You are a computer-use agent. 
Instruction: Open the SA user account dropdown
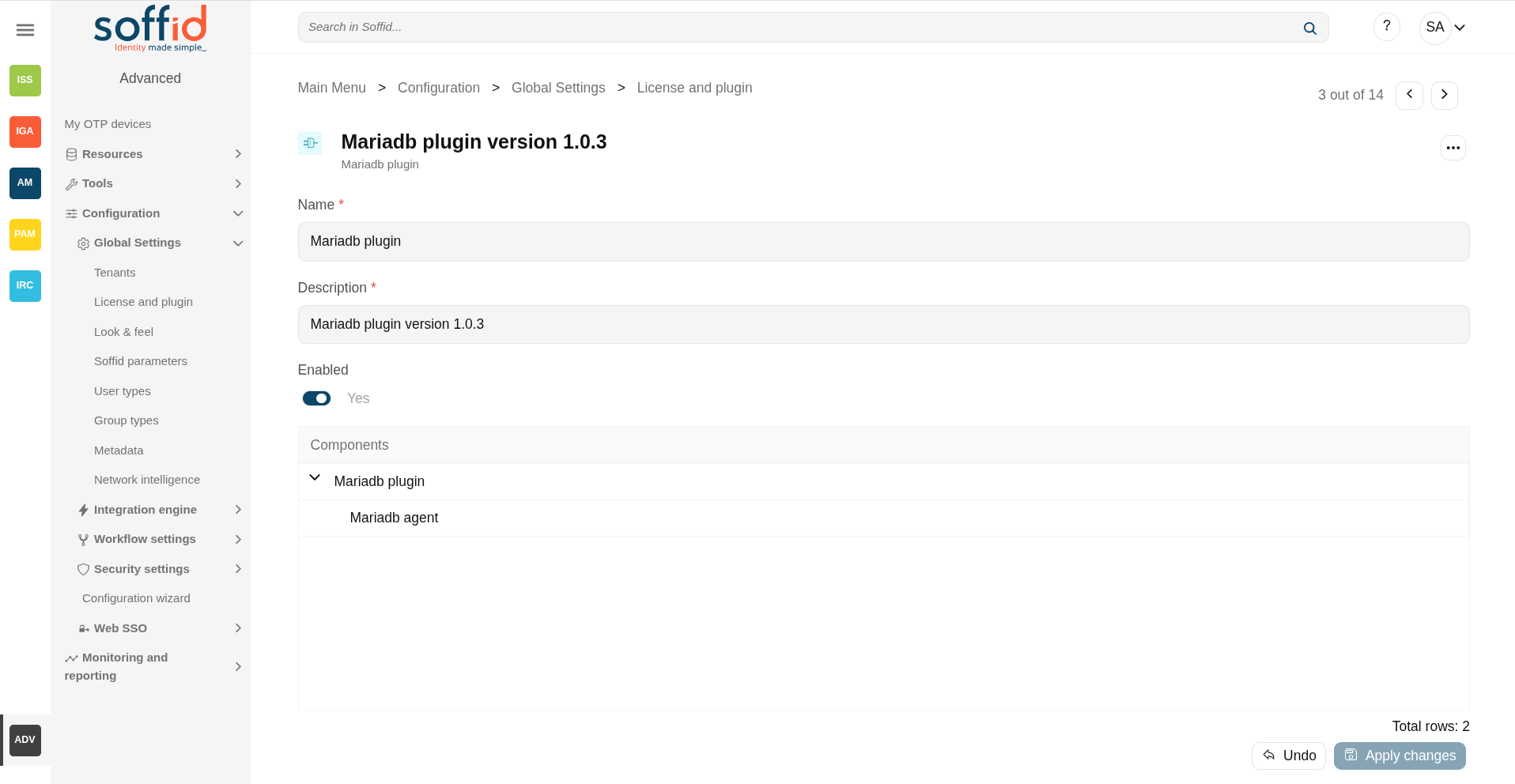(x=1445, y=28)
